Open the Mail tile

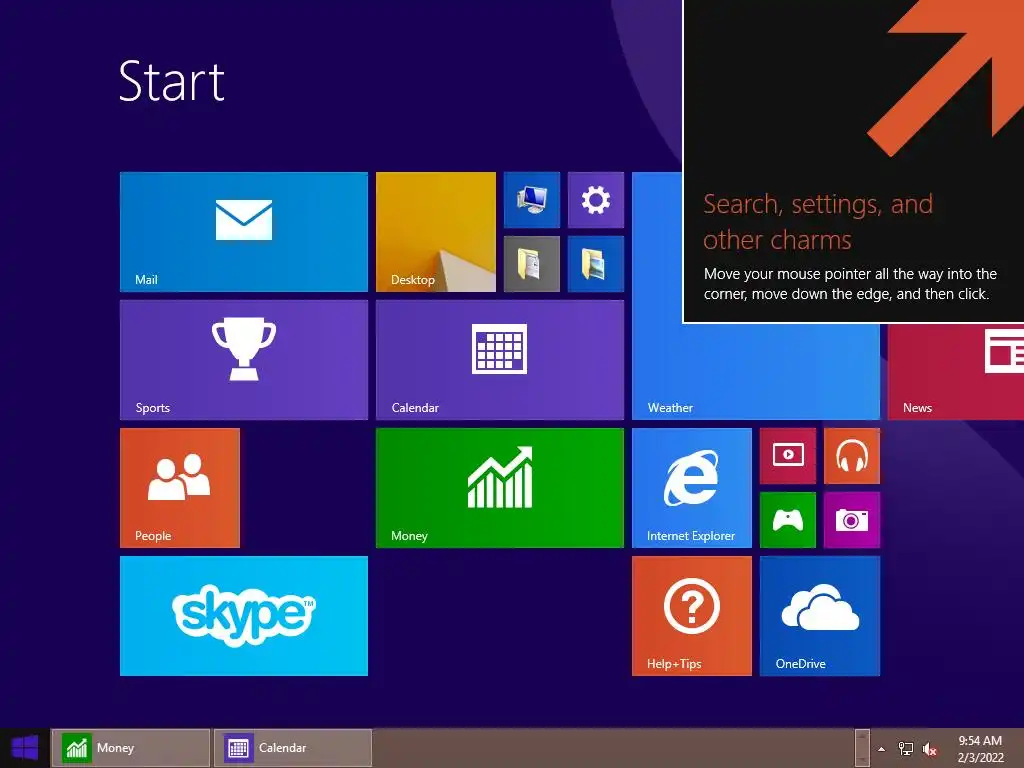244,232
